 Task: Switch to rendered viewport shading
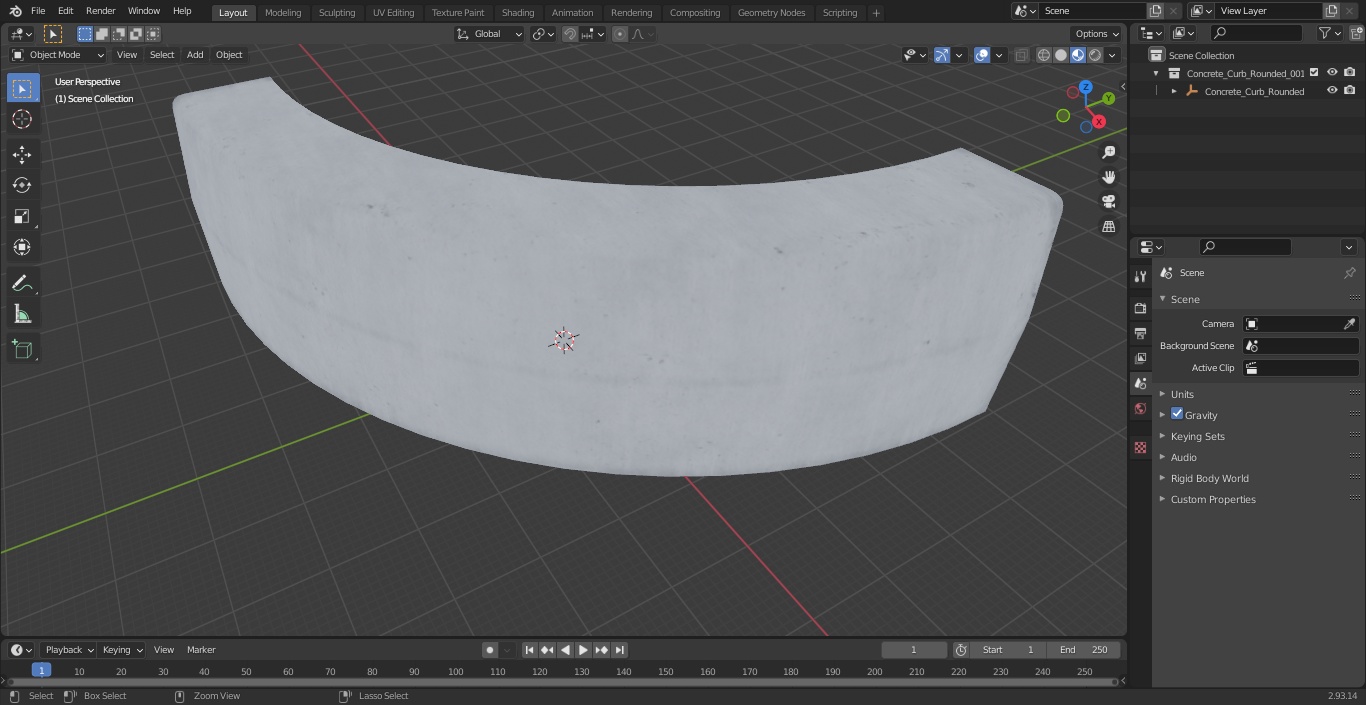click(1095, 55)
